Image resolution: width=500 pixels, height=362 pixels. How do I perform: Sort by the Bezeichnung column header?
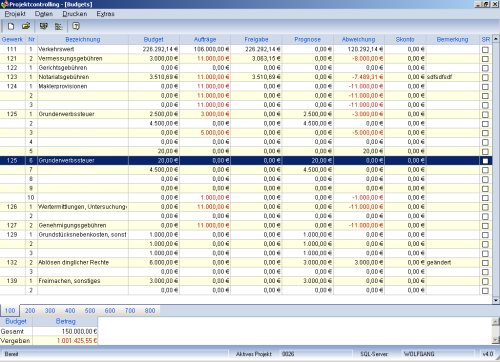(83, 39)
